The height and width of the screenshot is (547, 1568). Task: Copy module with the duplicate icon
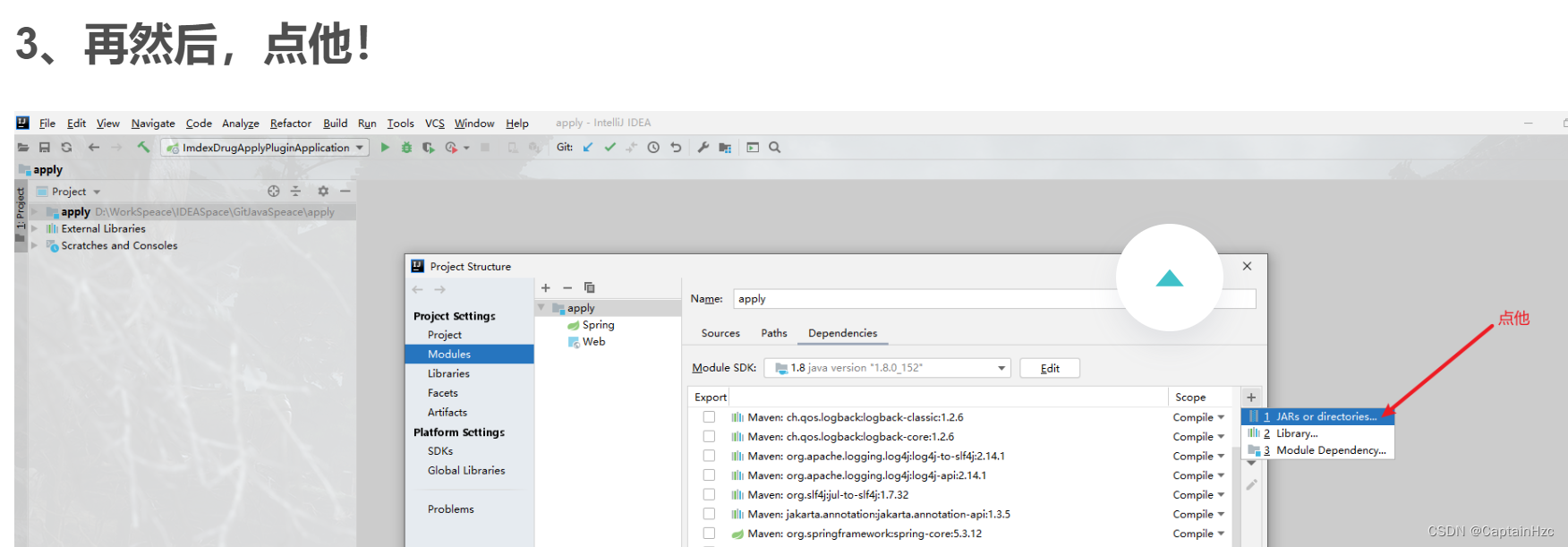[x=589, y=287]
